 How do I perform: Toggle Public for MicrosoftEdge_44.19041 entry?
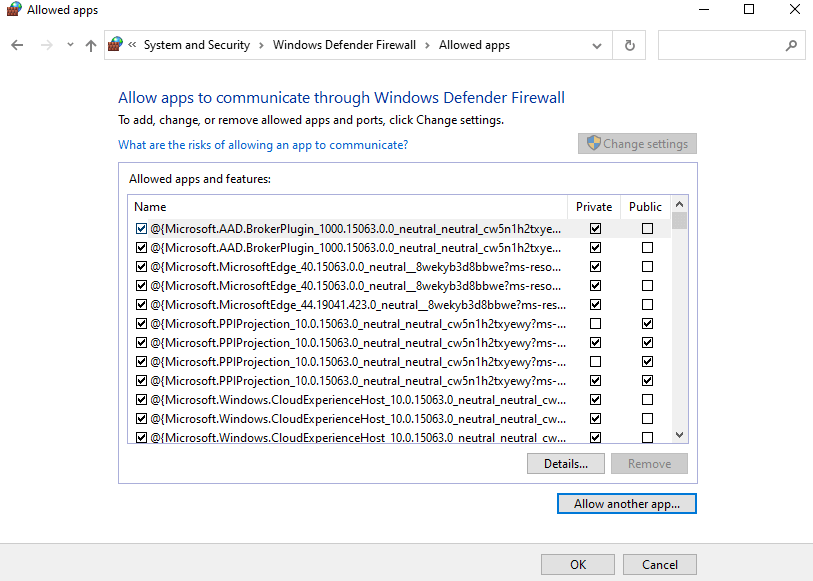click(648, 305)
